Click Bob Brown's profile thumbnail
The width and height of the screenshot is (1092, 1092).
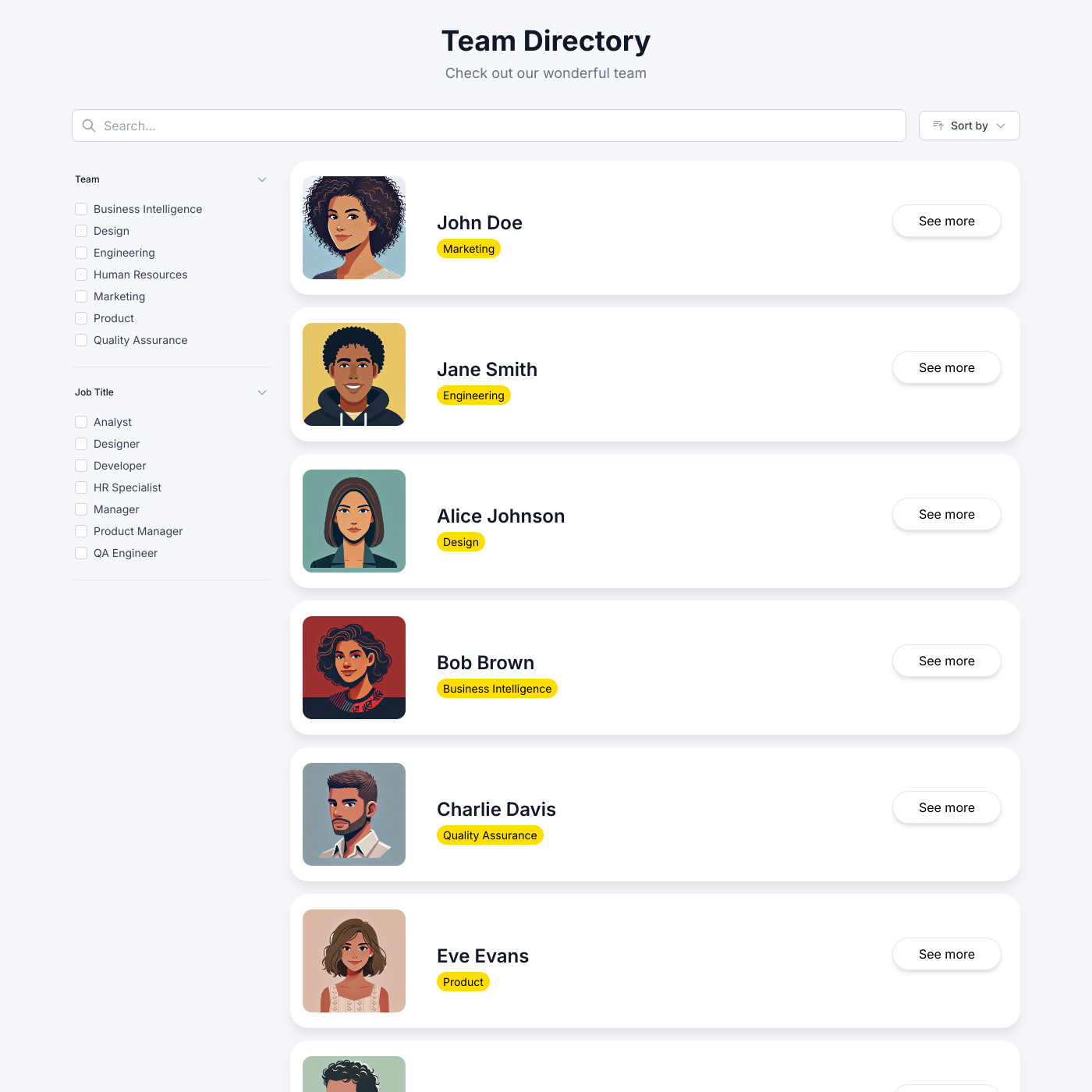pos(353,668)
